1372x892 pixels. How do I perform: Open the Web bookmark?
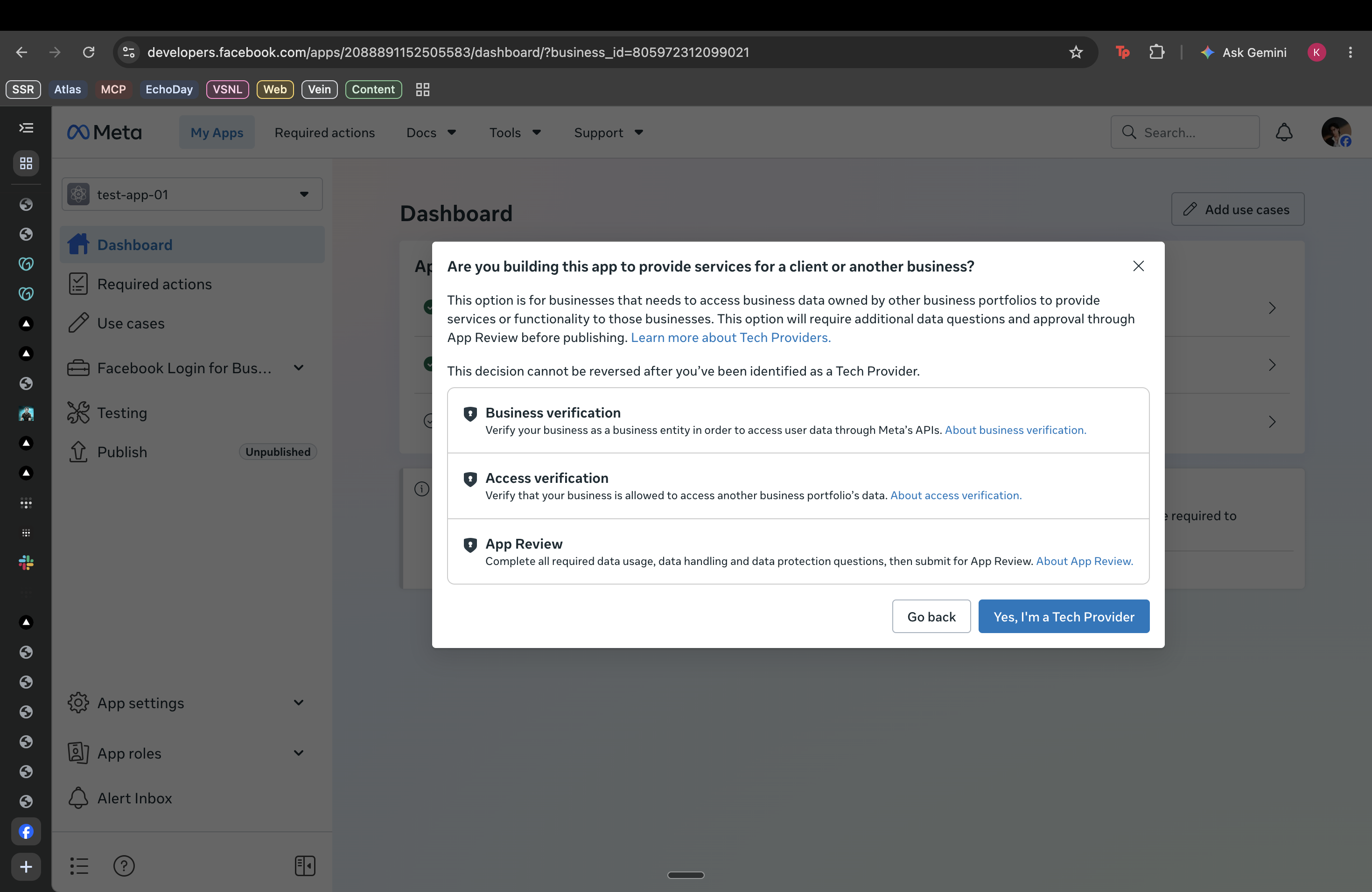[x=275, y=89]
